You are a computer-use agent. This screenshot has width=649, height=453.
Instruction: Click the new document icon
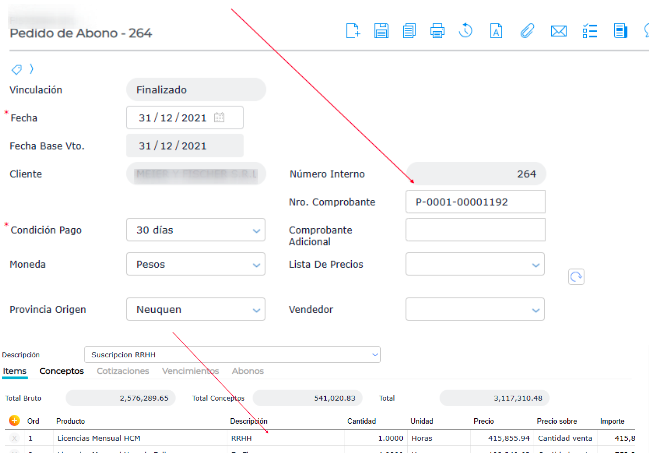point(352,31)
